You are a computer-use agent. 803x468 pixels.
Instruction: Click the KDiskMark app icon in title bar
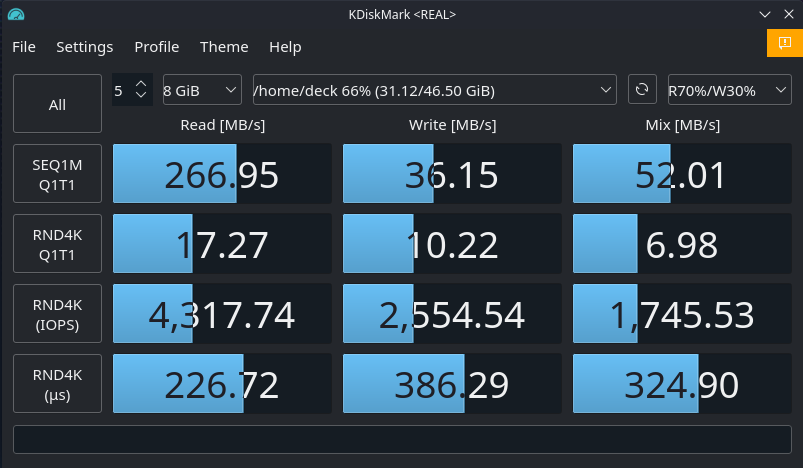coord(15,14)
